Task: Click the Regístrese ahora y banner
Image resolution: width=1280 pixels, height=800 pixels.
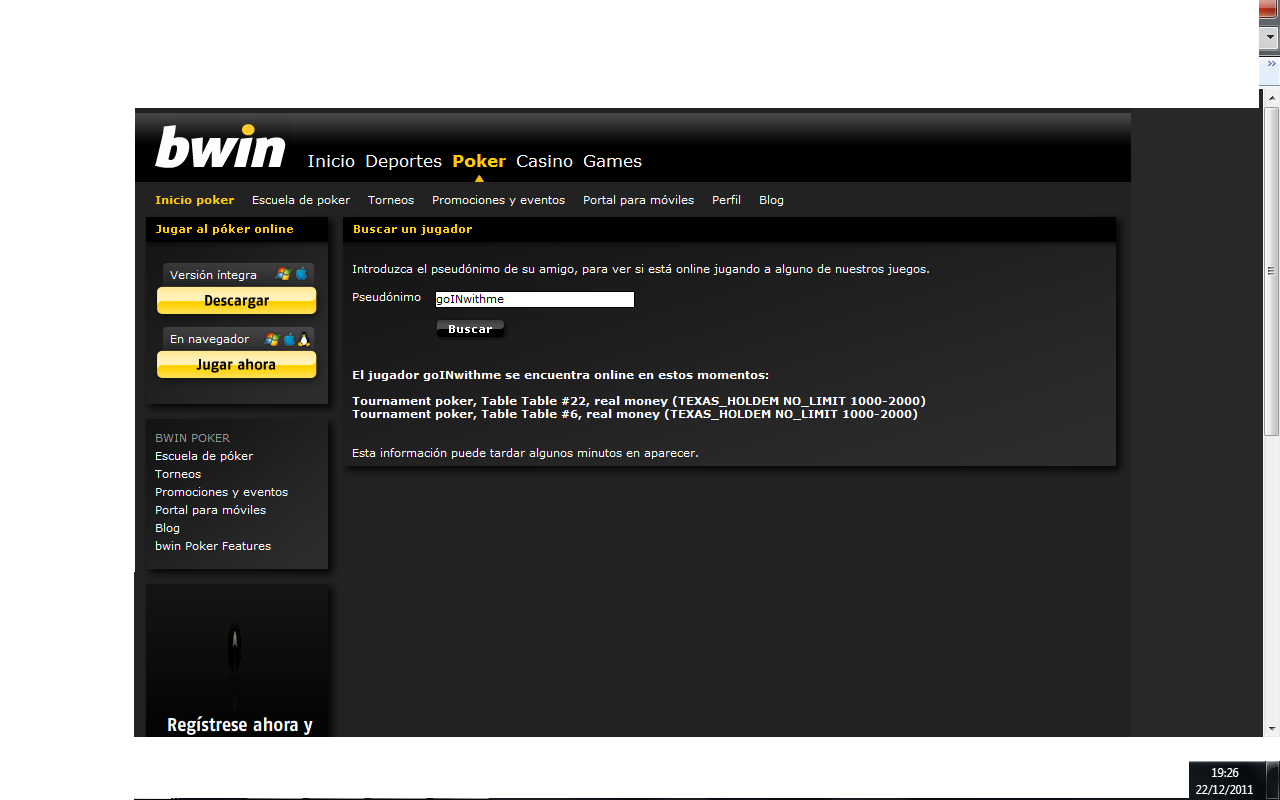Action: click(x=237, y=660)
